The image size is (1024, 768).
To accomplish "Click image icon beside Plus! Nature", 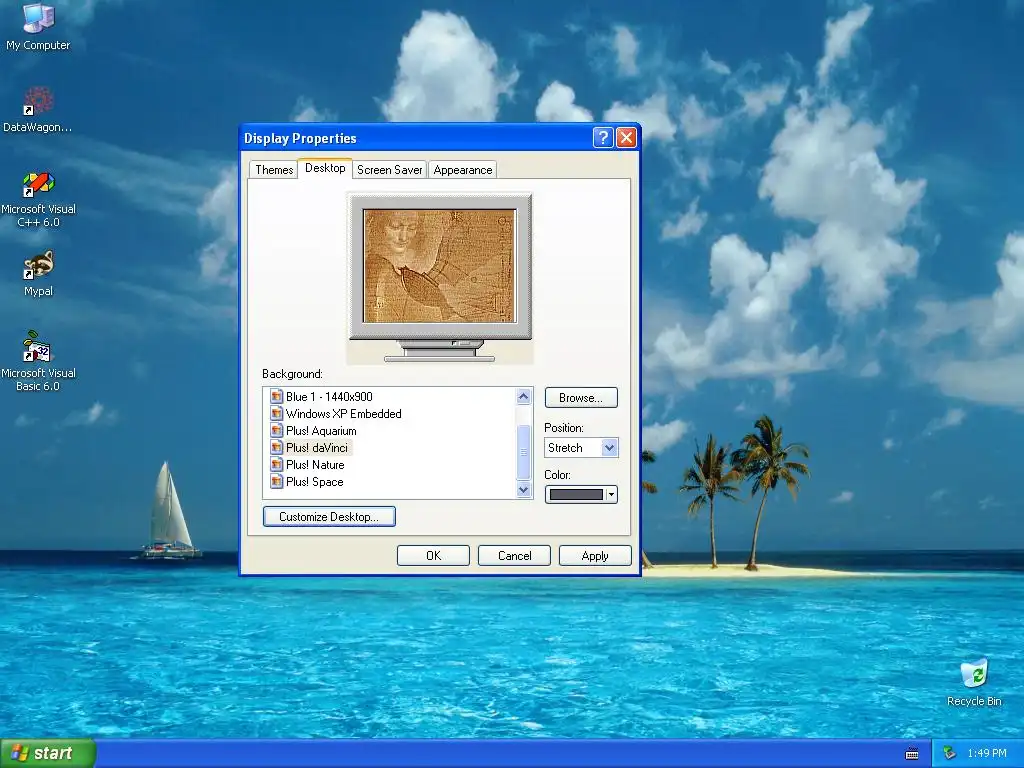I will (x=276, y=464).
